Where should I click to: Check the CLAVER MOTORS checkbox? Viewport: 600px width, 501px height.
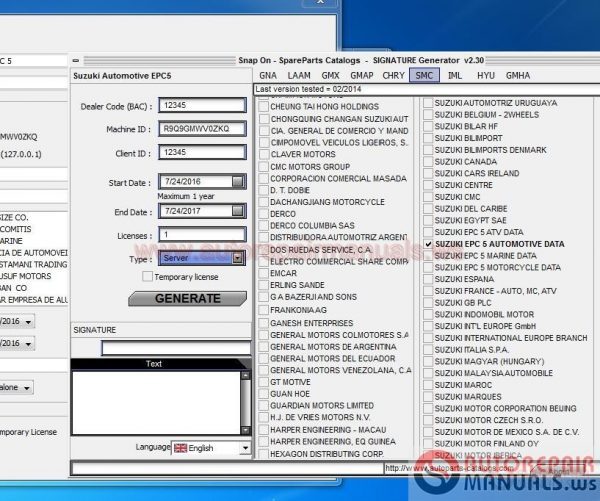264,154
